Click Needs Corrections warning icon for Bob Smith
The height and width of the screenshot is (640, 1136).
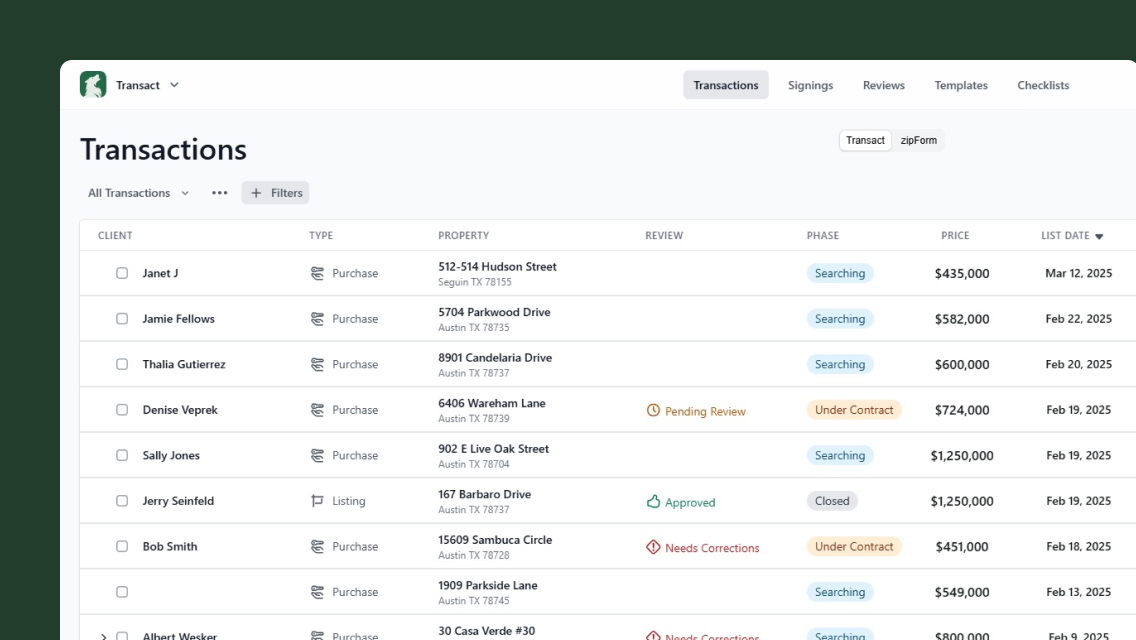point(654,547)
